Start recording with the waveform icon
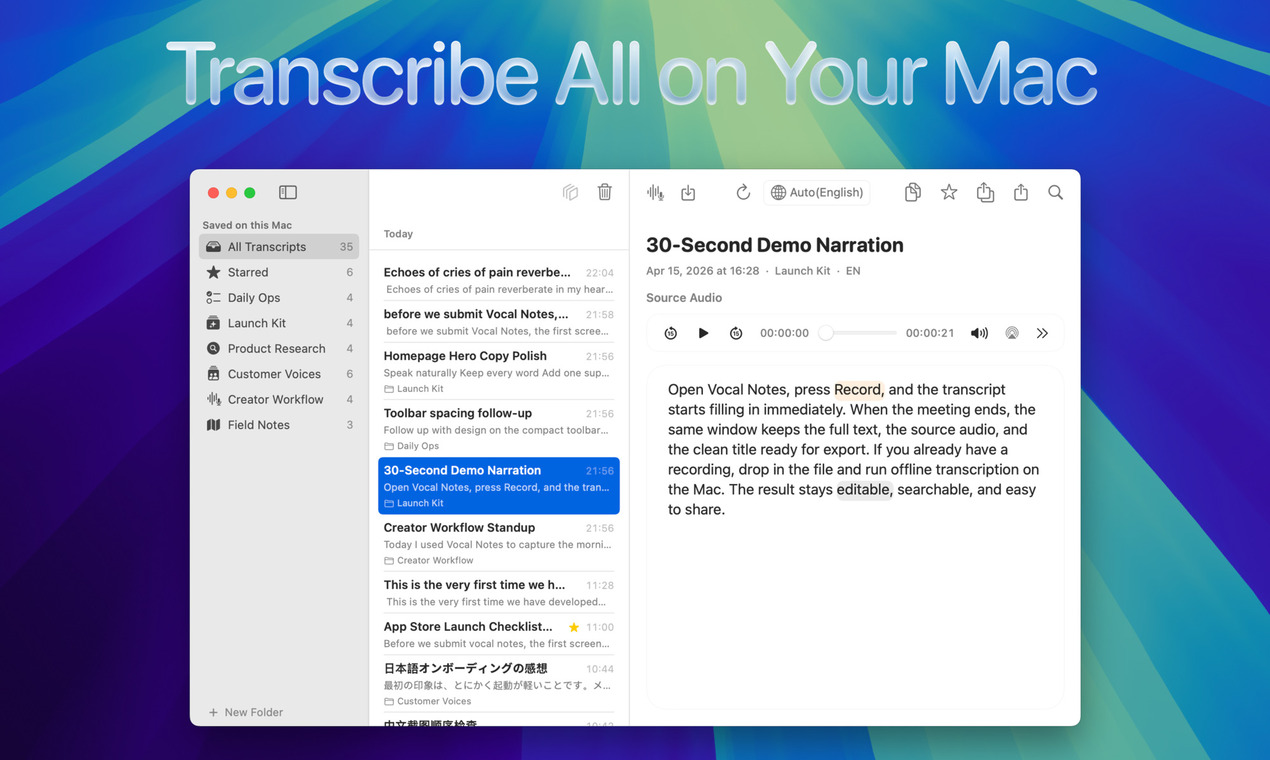 tap(655, 192)
